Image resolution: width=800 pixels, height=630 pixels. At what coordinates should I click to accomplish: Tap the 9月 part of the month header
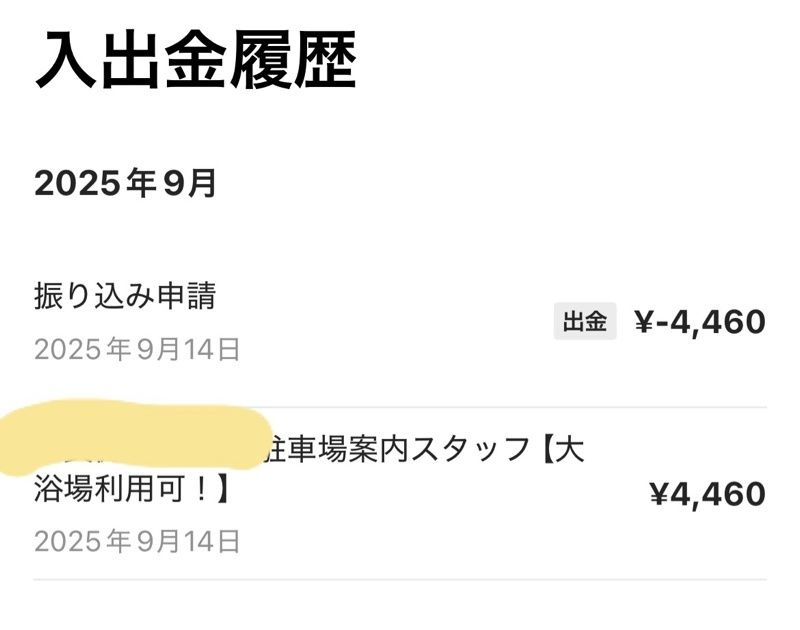coord(195,184)
